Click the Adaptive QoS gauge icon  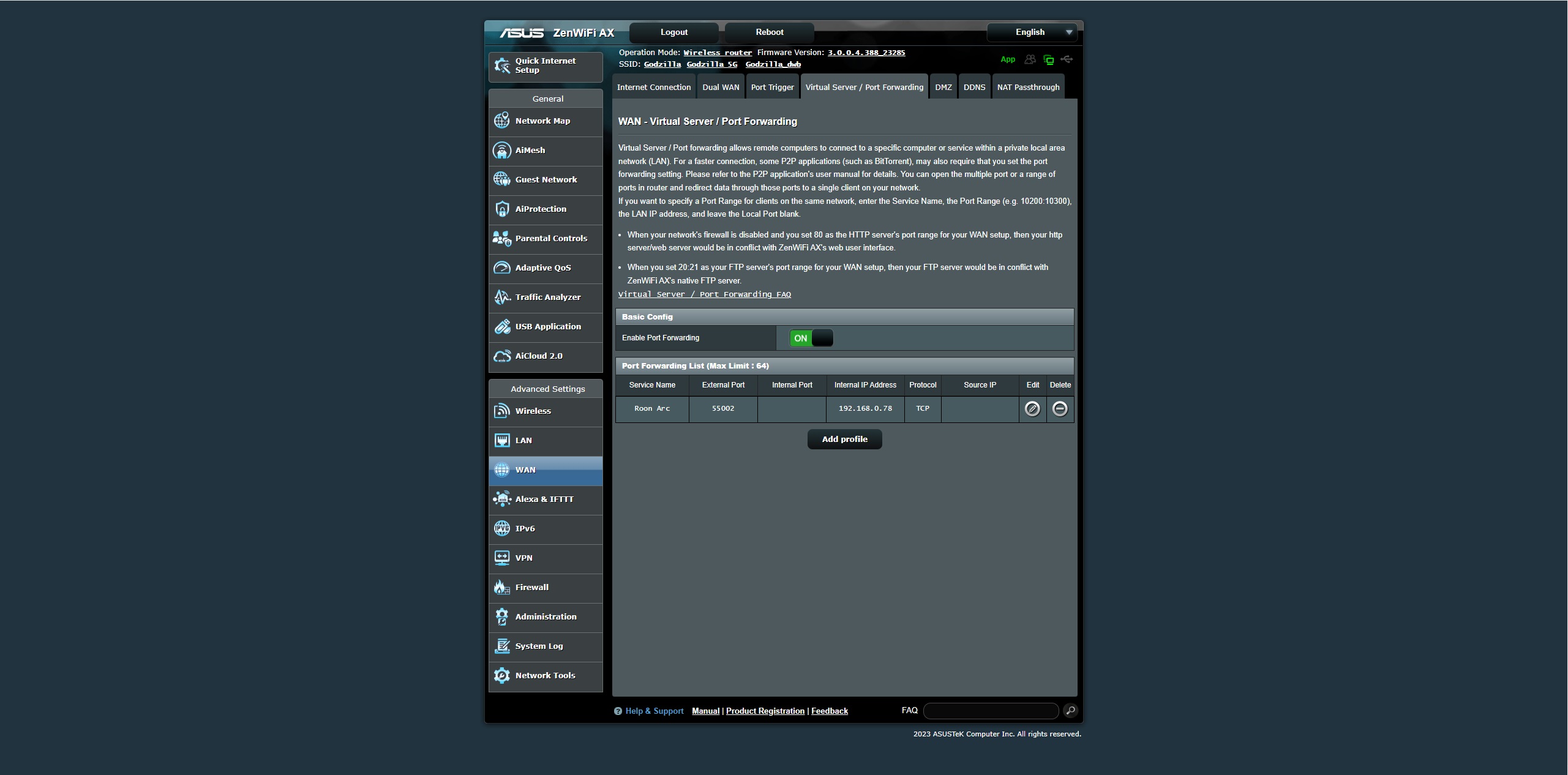click(502, 268)
